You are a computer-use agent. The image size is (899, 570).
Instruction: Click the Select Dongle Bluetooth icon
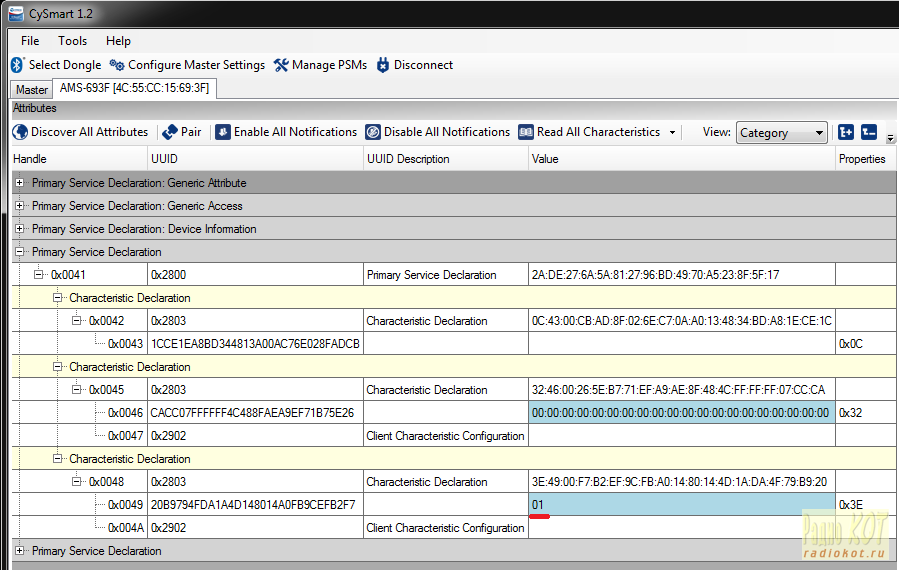pyautogui.click(x=17, y=65)
